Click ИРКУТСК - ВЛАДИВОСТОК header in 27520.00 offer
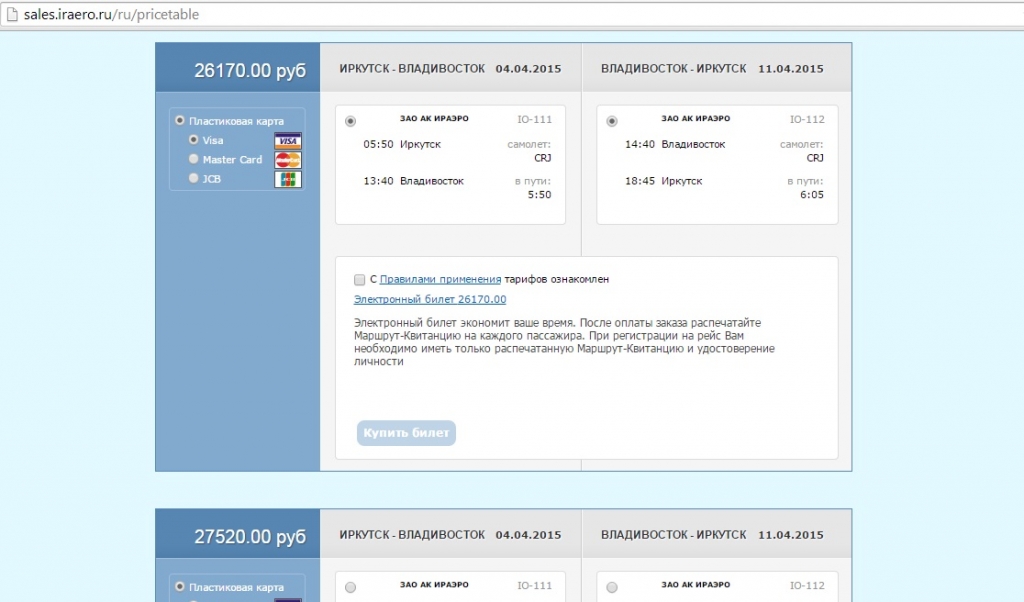 [x=450, y=535]
